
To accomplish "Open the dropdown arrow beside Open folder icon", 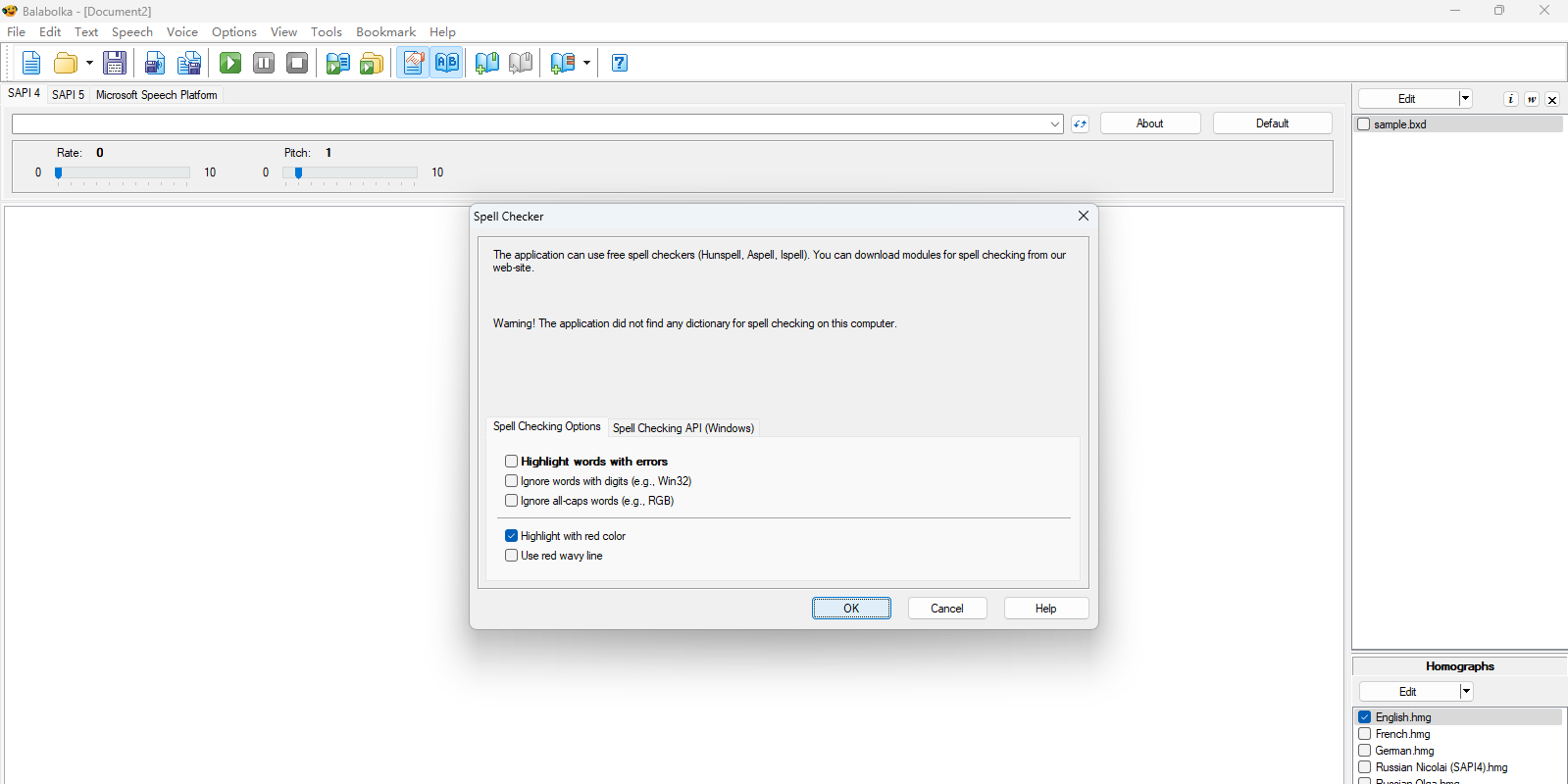I will [89, 64].
